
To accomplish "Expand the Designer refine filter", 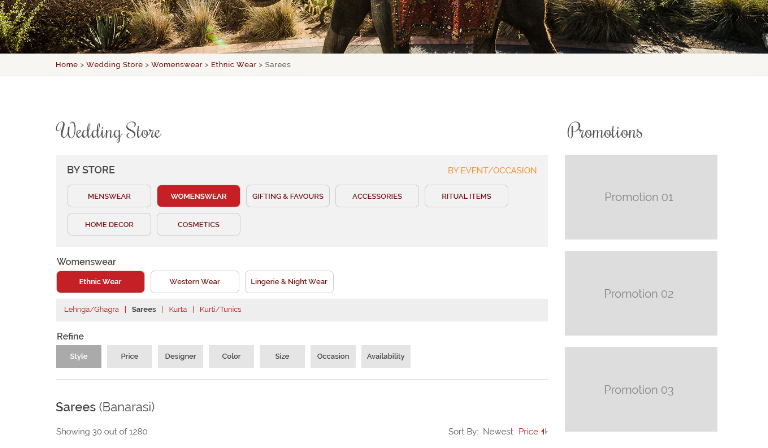I will tap(180, 356).
